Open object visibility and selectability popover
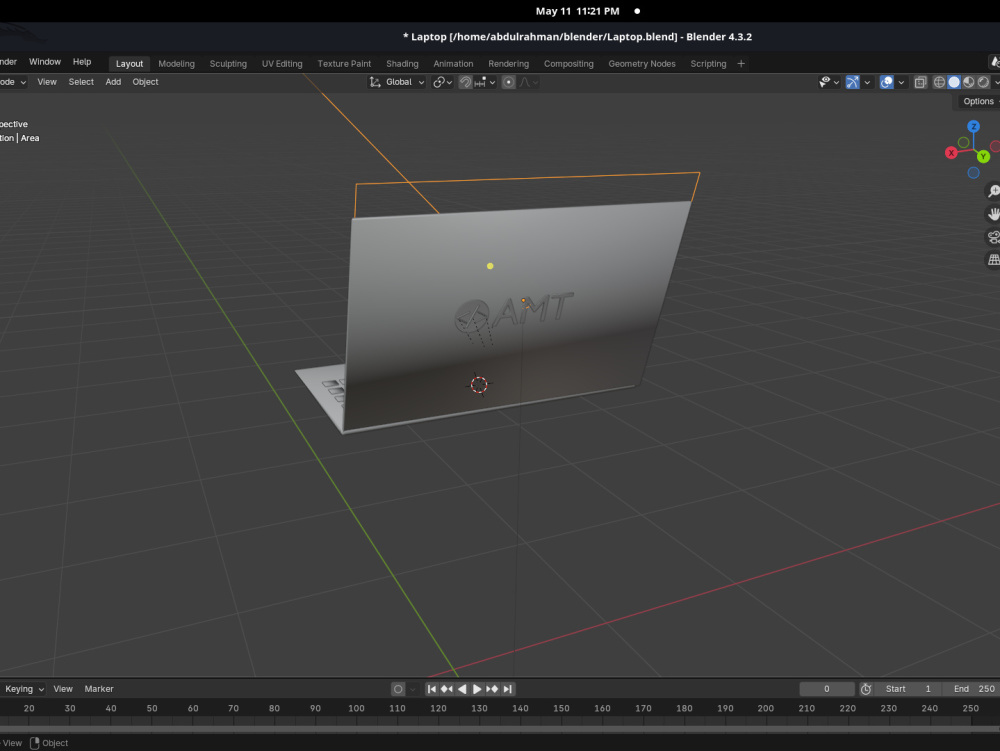The image size is (1000, 751). pyautogui.click(x=829, y=82)
